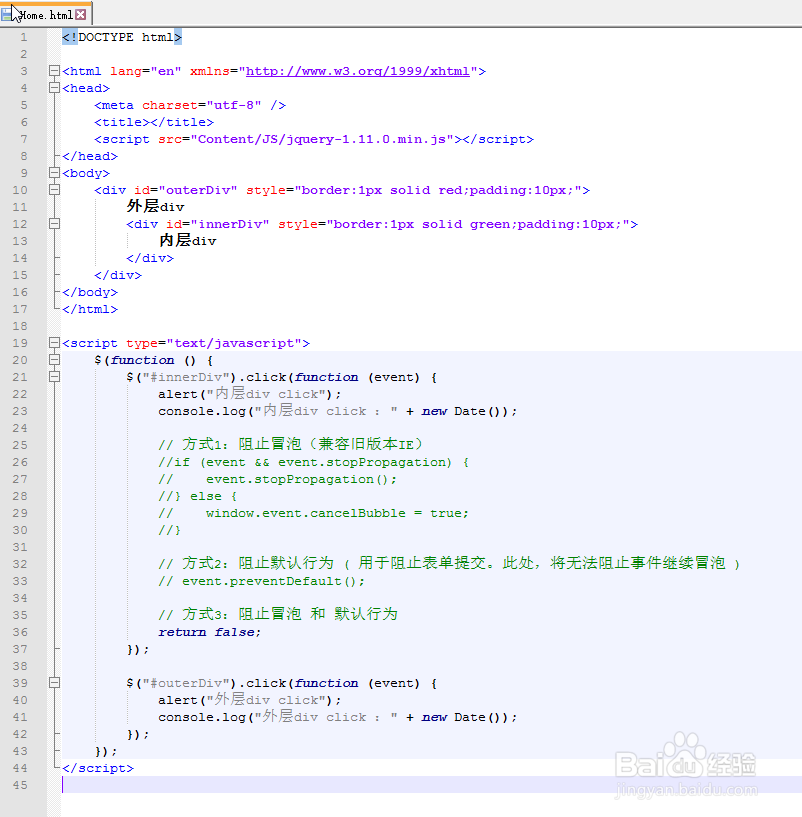
Task: Click the 外层div text on line 11
Action: pyautogui.click(x=155, y=206)
